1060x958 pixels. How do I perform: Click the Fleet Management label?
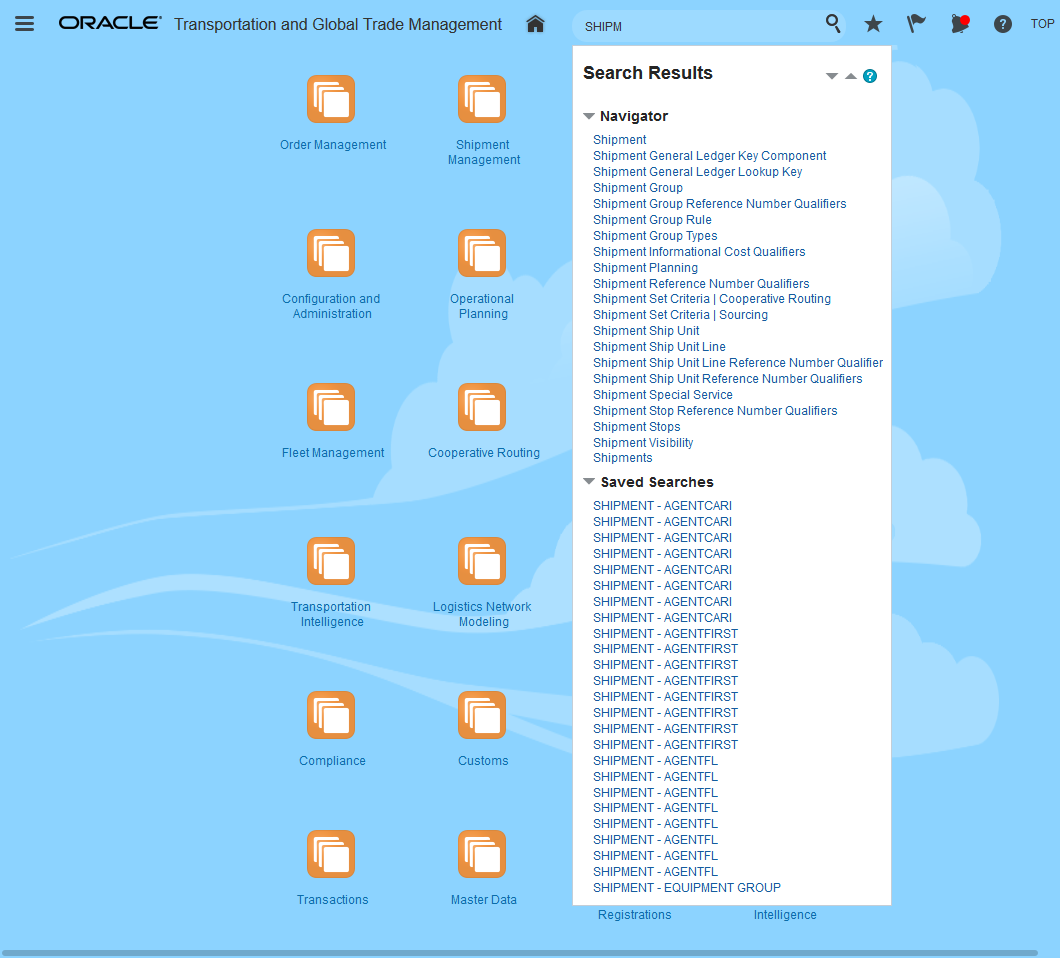[333, 453]
